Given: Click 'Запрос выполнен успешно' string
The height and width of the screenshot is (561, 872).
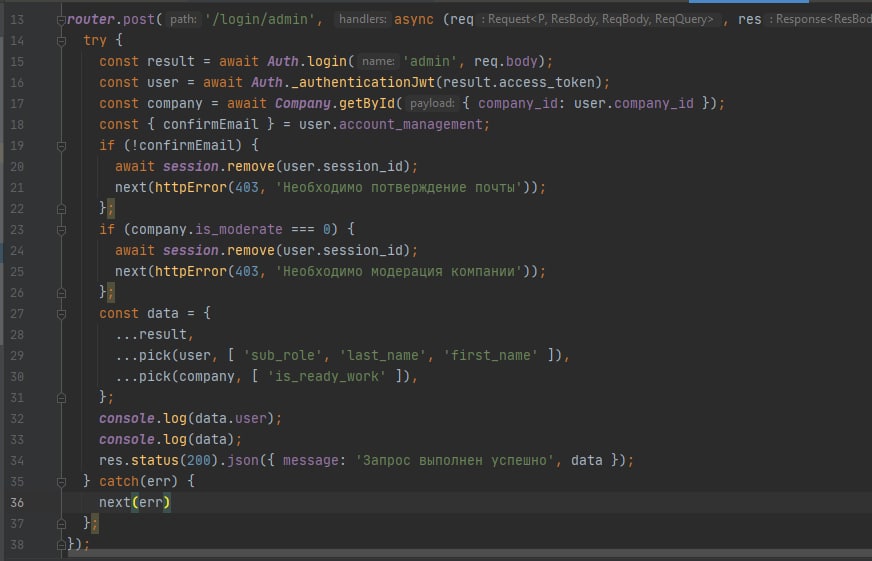Looking at the screenshot, I should [455, 460].
